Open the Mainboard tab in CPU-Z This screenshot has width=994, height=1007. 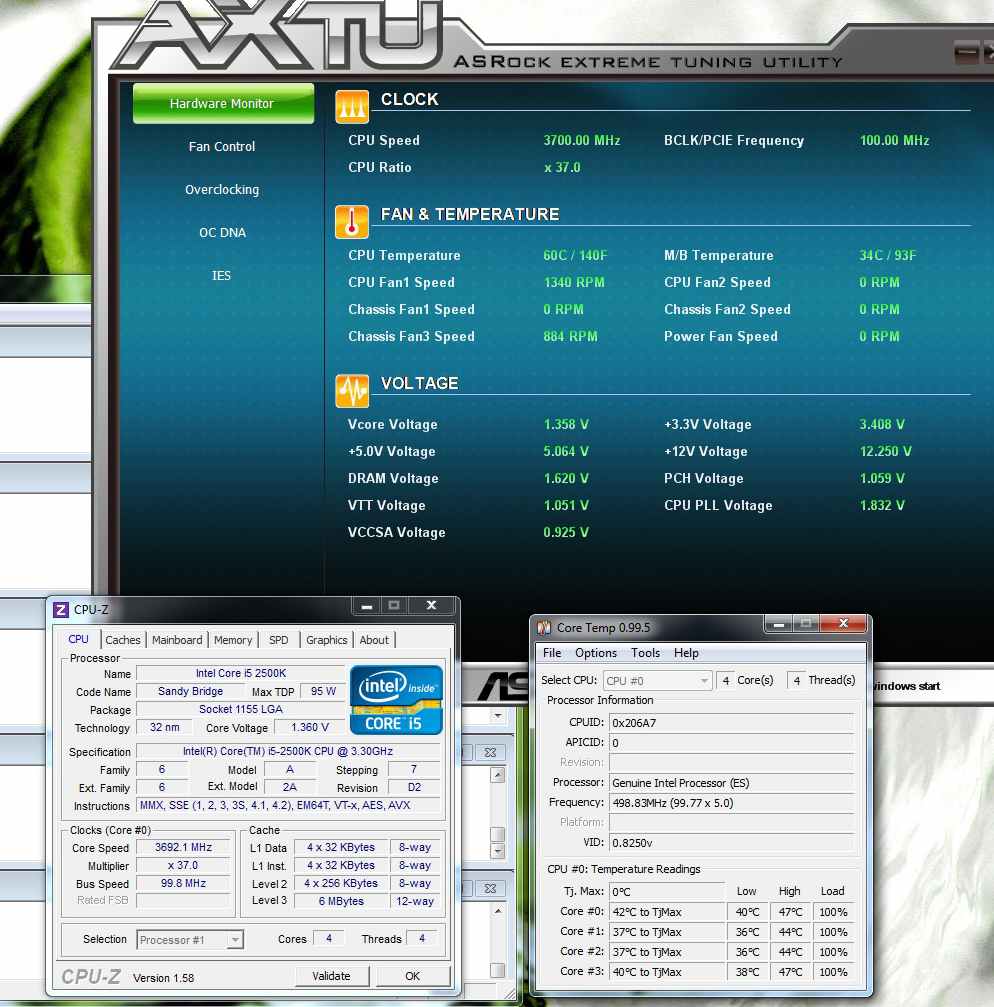(177, 640)
